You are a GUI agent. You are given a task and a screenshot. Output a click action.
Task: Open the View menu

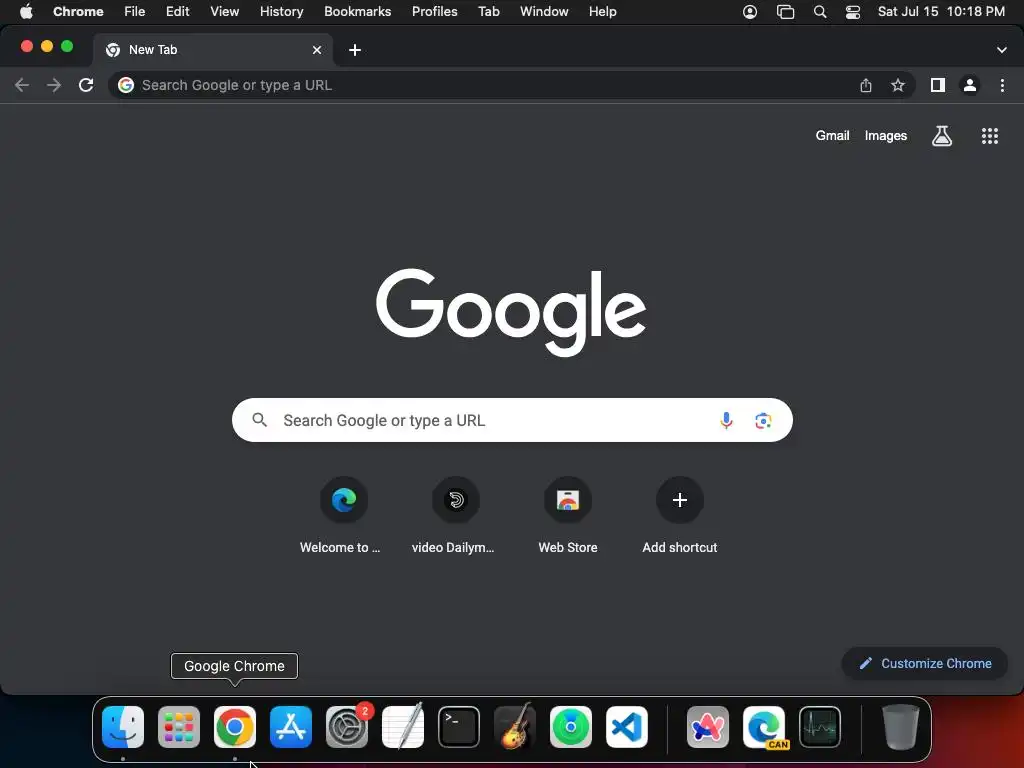(225, 12)
